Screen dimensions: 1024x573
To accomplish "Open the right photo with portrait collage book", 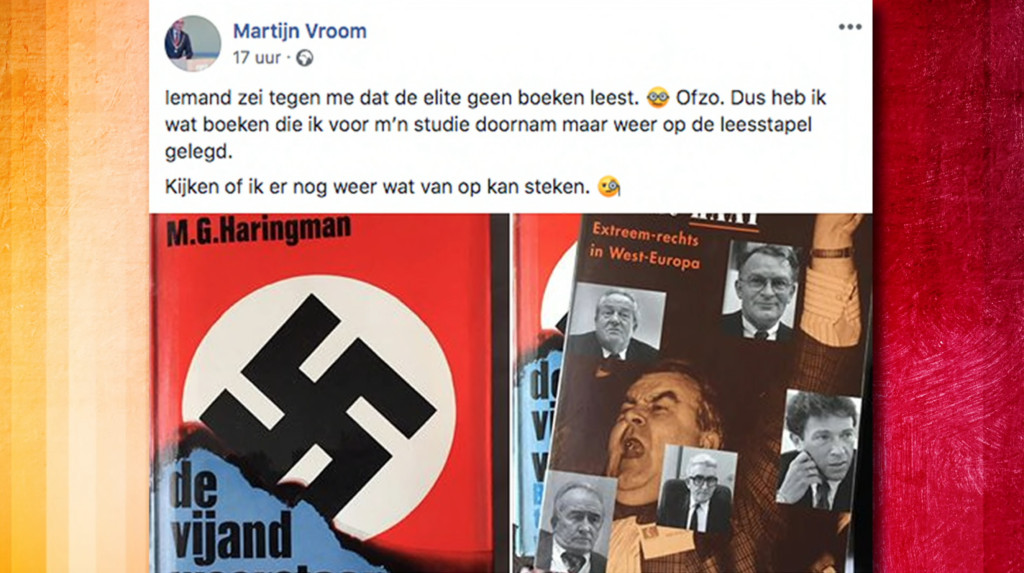I will click(x=692, y=393).
